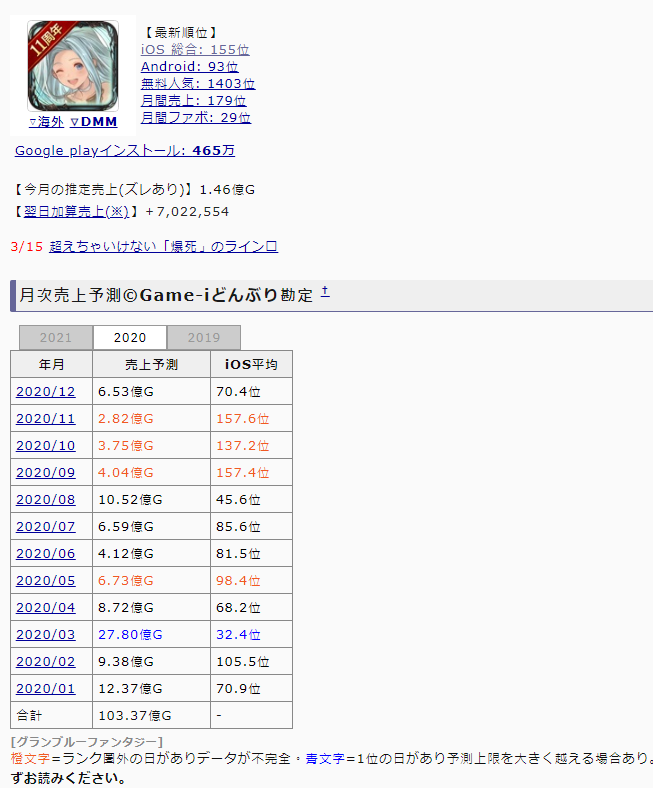This screenshot has width=653, height=788.
Task: Select the 70.4位 iOS average cell
Action: [x=251, y=391]
